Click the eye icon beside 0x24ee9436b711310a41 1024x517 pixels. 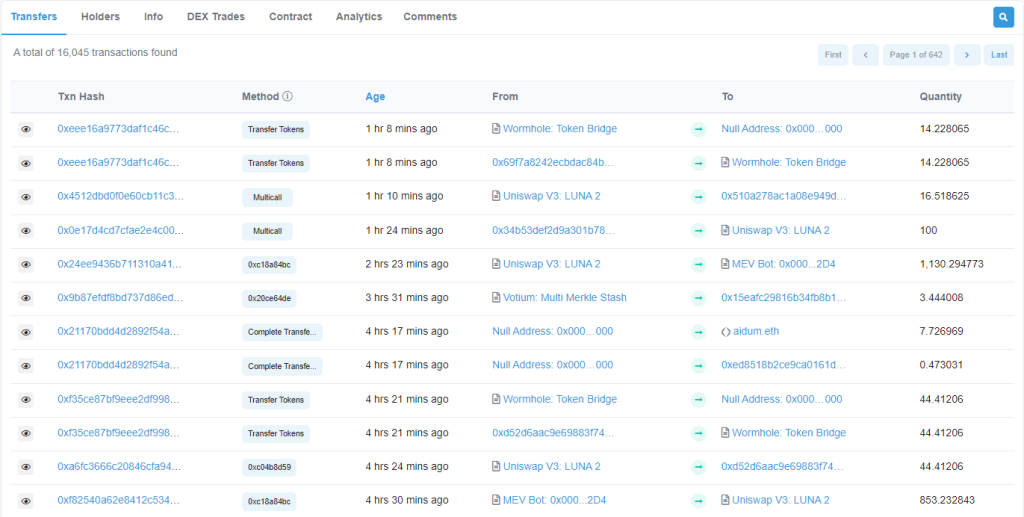pos(25,264)
